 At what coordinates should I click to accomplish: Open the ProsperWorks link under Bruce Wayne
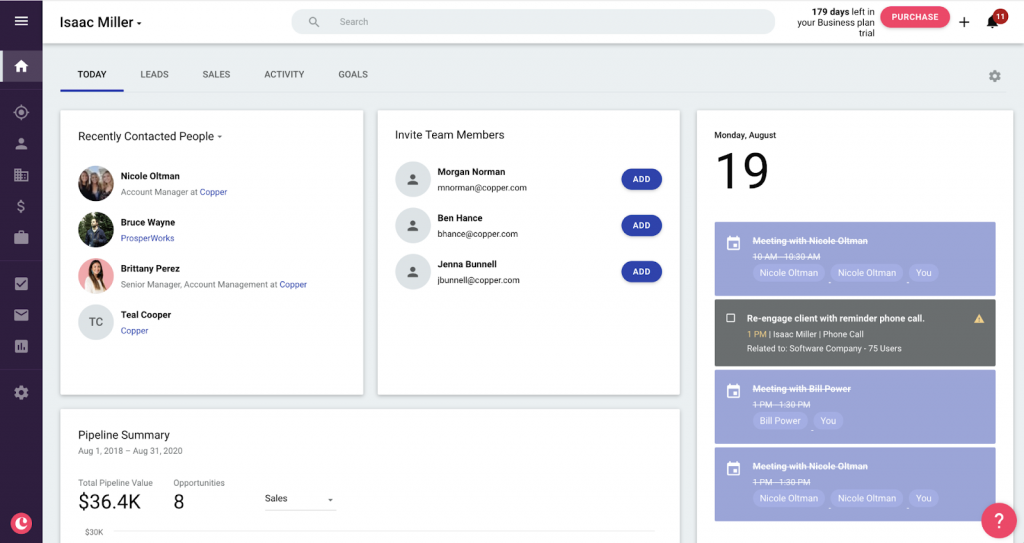click(147, 239)
